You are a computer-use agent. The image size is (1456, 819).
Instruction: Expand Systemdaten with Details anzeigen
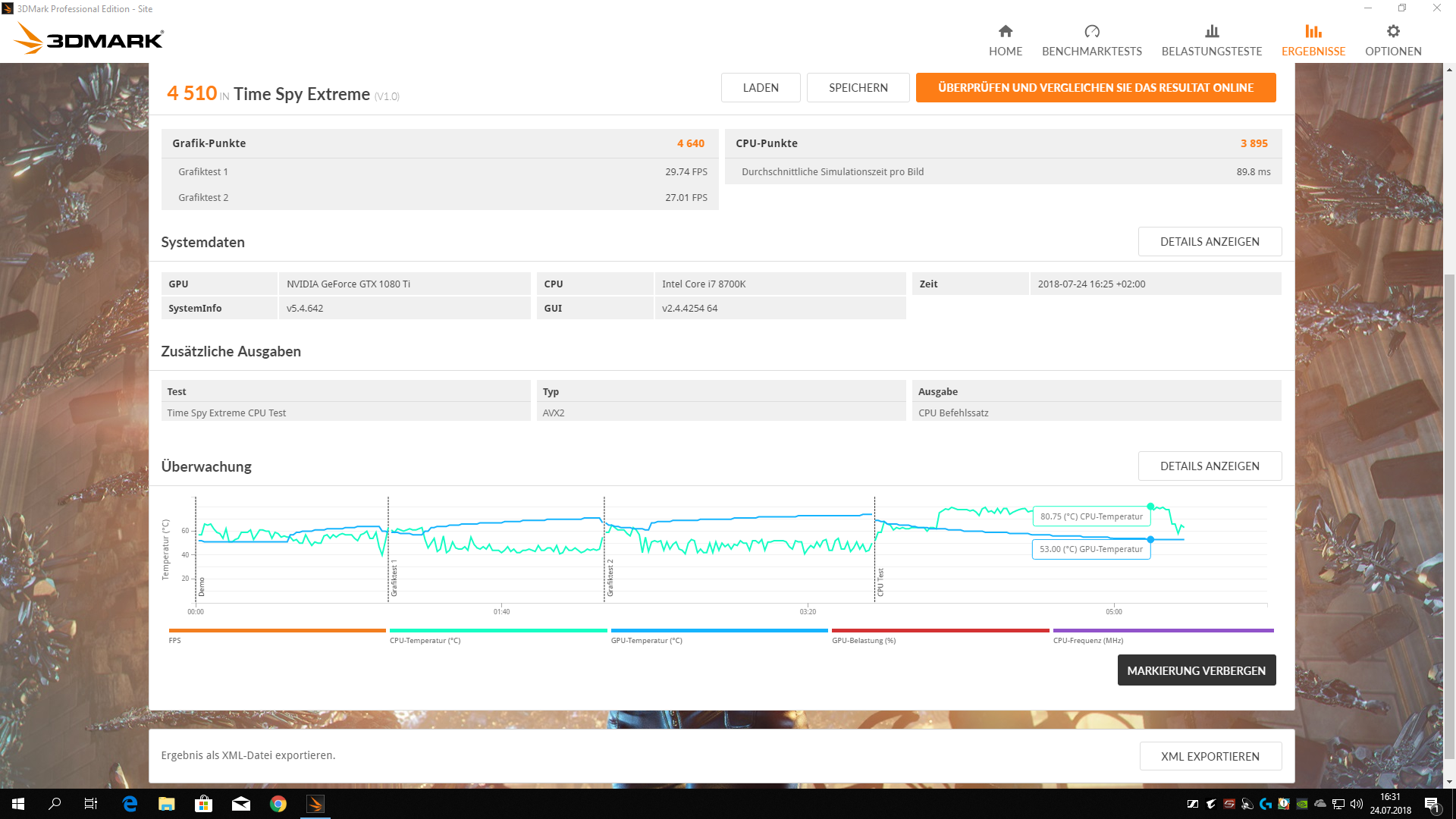[x=1210, y=242]
